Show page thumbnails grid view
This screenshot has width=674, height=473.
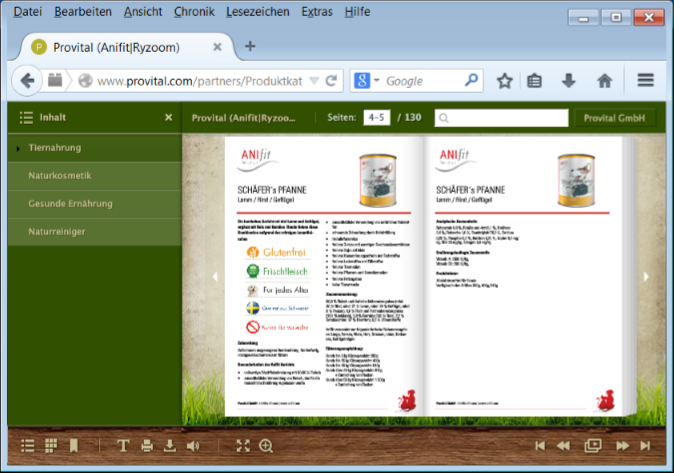click(x=51, y=446)
